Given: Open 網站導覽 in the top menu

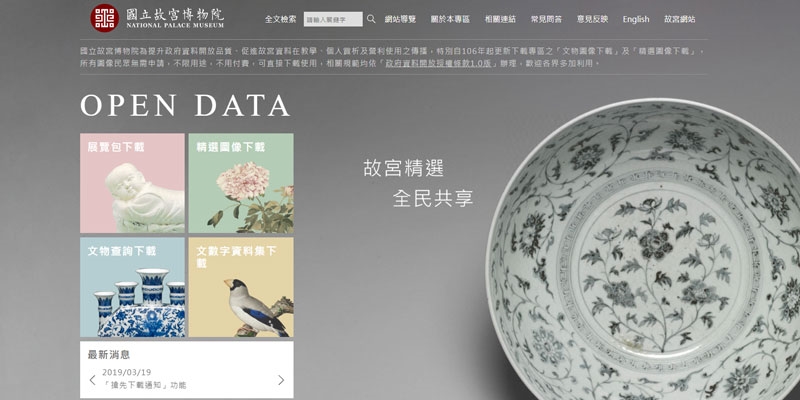Looking at the screenshot, I should [x=400, y=19].
